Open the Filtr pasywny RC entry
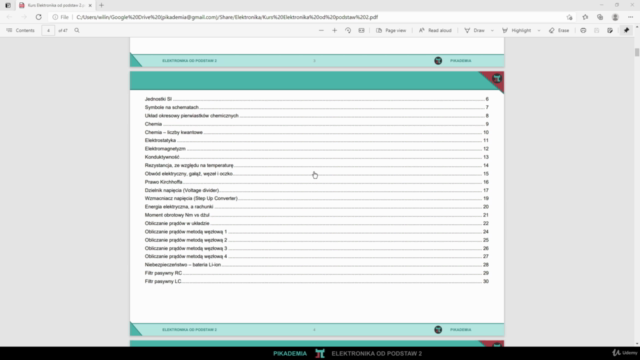The width and height of the screenshot is (640, 360). [x=316, y=273]
